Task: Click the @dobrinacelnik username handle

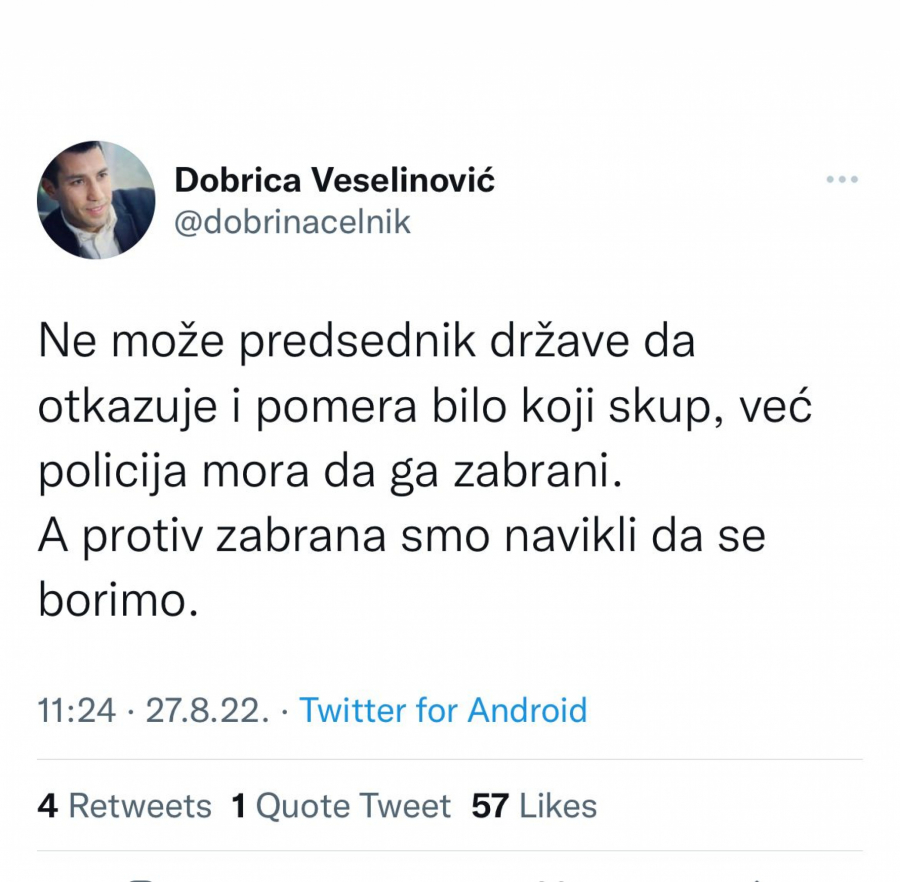Action: [x=296, y=222]
